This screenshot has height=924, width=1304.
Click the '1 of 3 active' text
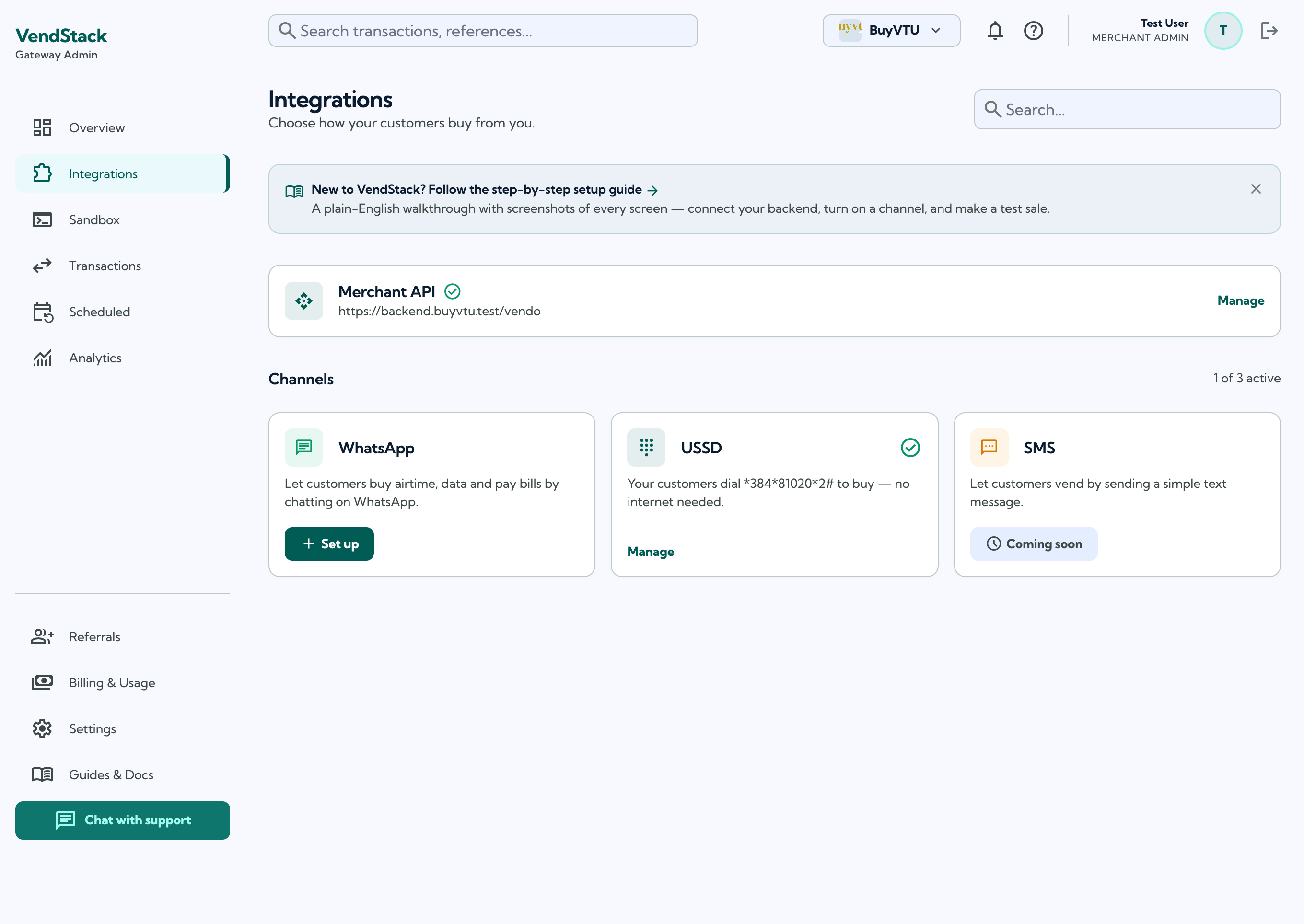(x=1246, y=378)
